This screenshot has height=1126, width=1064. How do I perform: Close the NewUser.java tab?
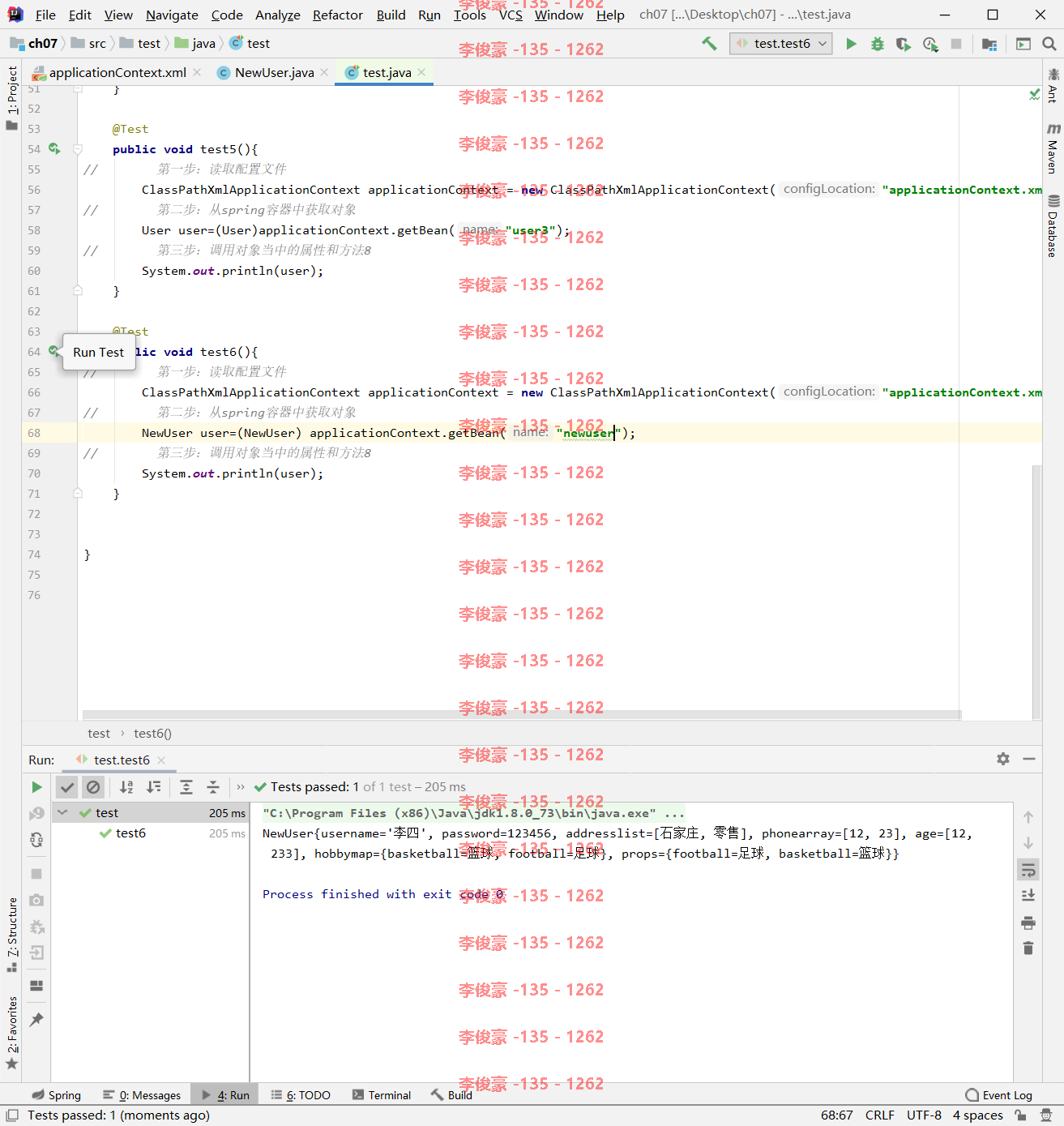click(x=324, y=72)
